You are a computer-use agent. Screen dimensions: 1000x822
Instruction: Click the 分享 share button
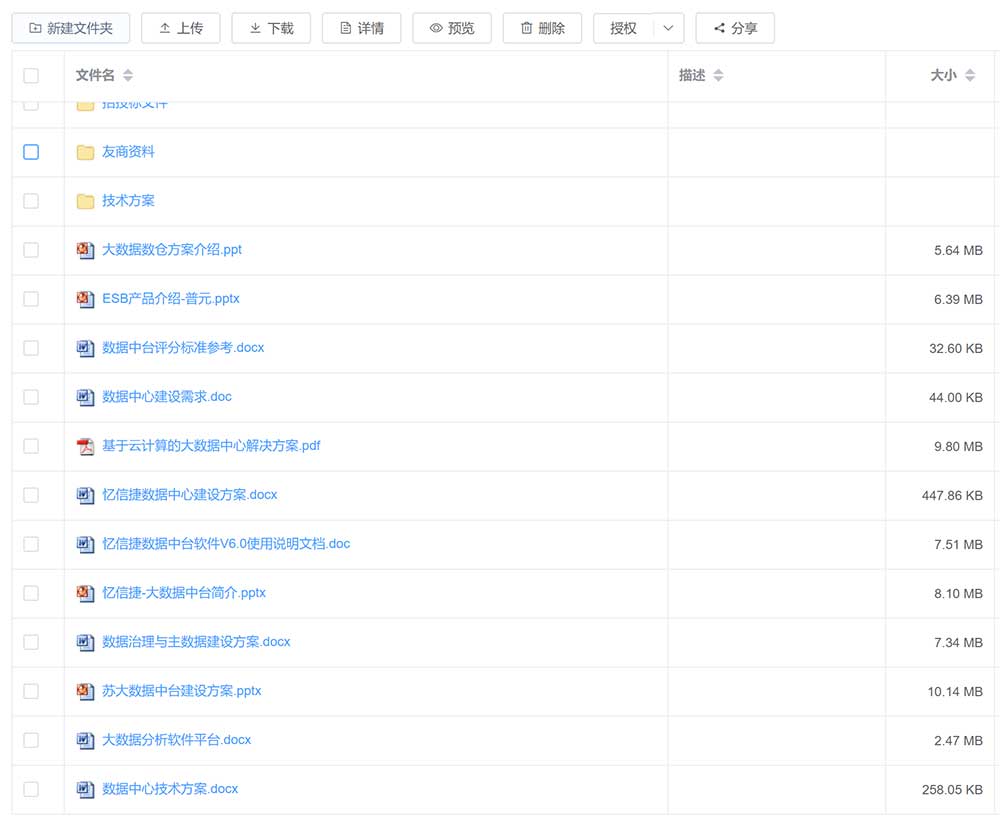[x=735, y=29]
